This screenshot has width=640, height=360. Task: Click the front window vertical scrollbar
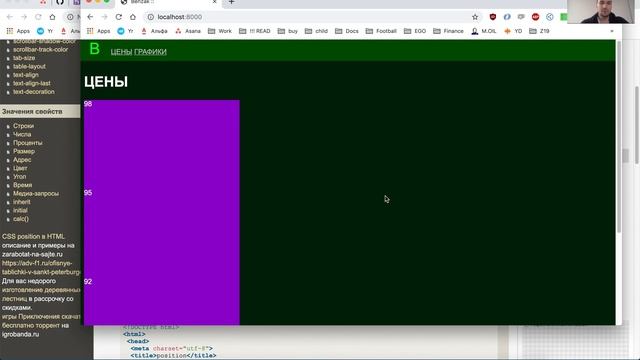pyautogui.click(x=618, y=137)
